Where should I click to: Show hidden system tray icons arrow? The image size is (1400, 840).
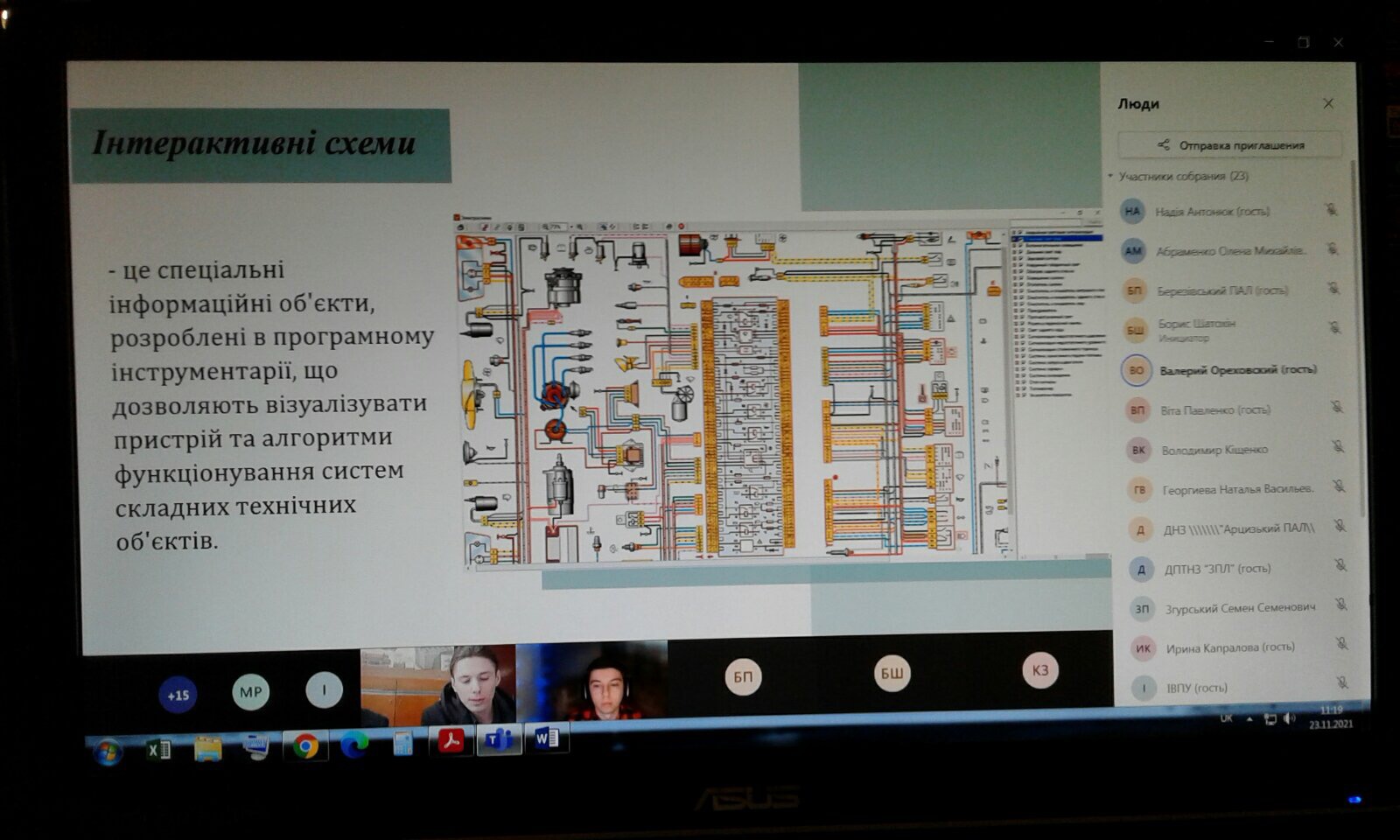pyautogui.click(x=1249, y=719)
